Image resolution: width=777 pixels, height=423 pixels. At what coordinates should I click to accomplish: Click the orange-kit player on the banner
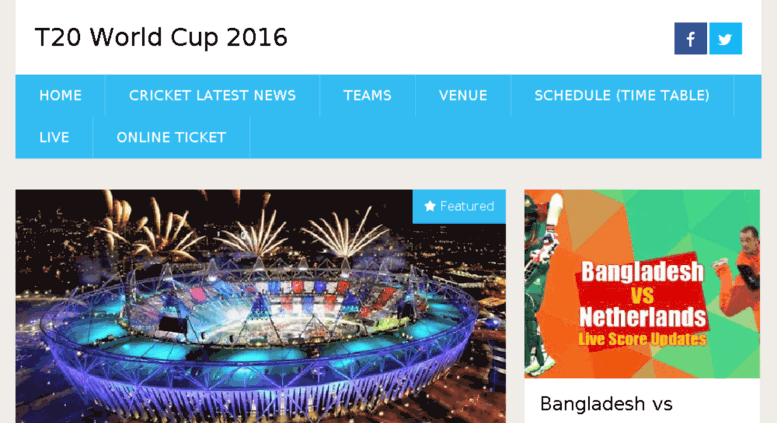(x=742, y=272)
